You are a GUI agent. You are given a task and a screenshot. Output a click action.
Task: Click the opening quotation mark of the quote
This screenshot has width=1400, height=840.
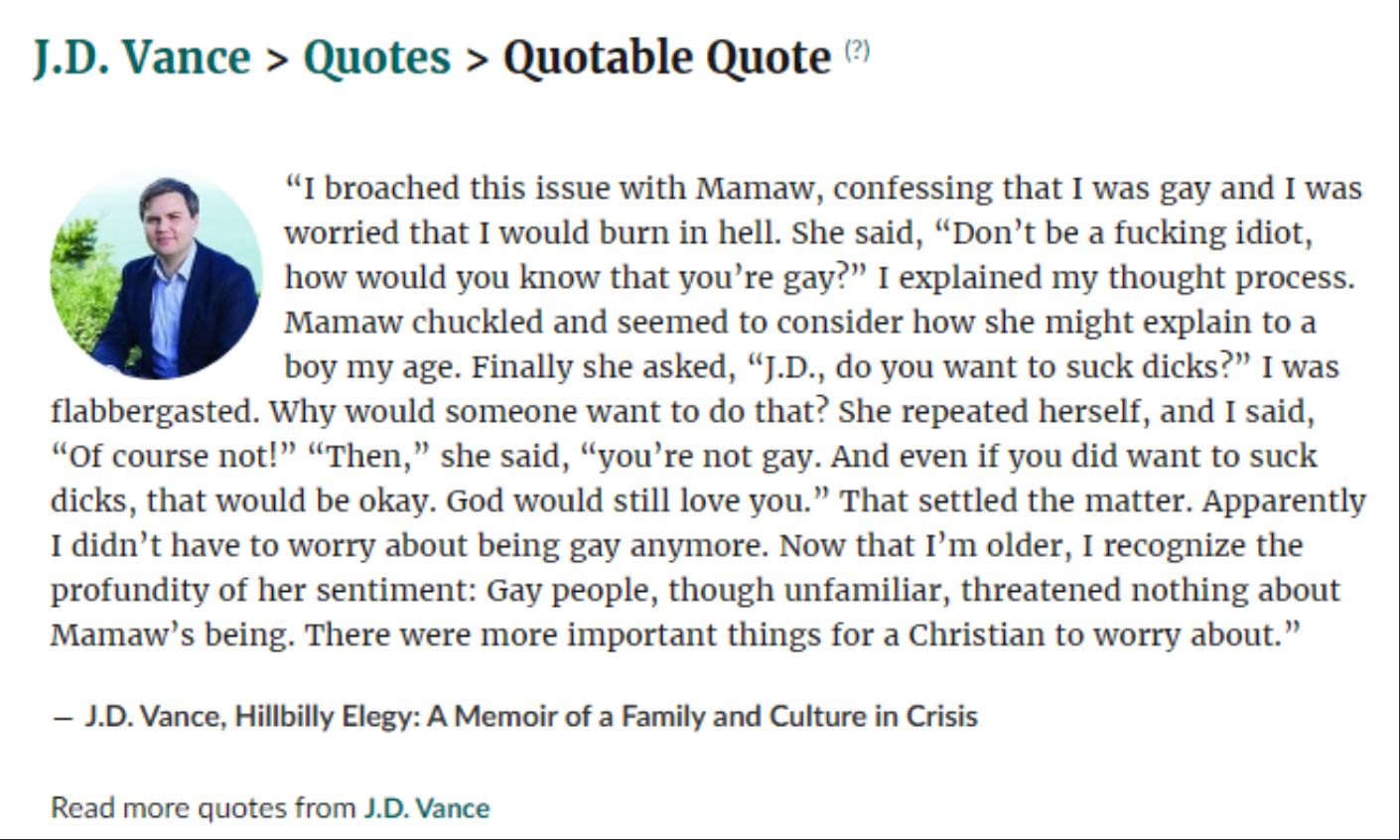pyautogui.click(x=293, y=186)
